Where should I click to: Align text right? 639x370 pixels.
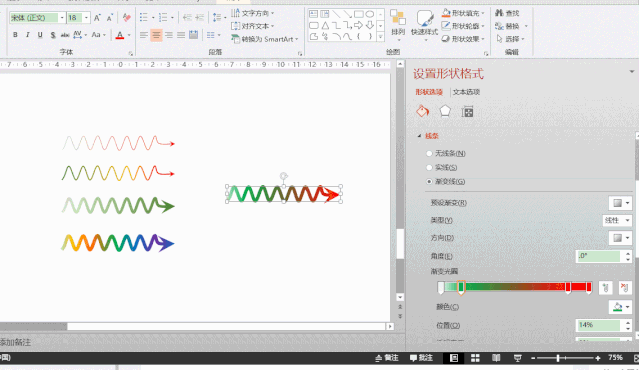[169, 35]
